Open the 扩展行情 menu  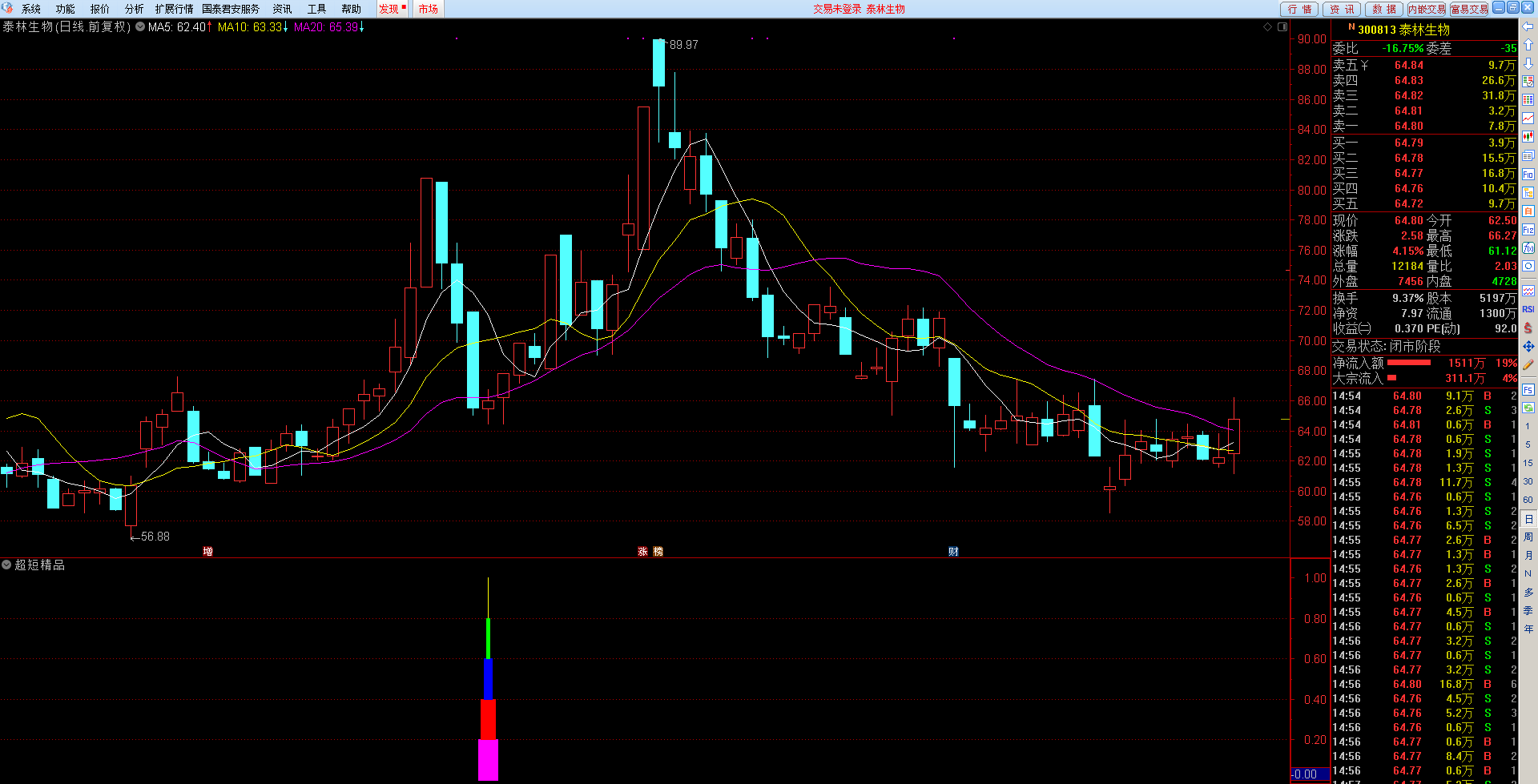click(x=174, y=9)
